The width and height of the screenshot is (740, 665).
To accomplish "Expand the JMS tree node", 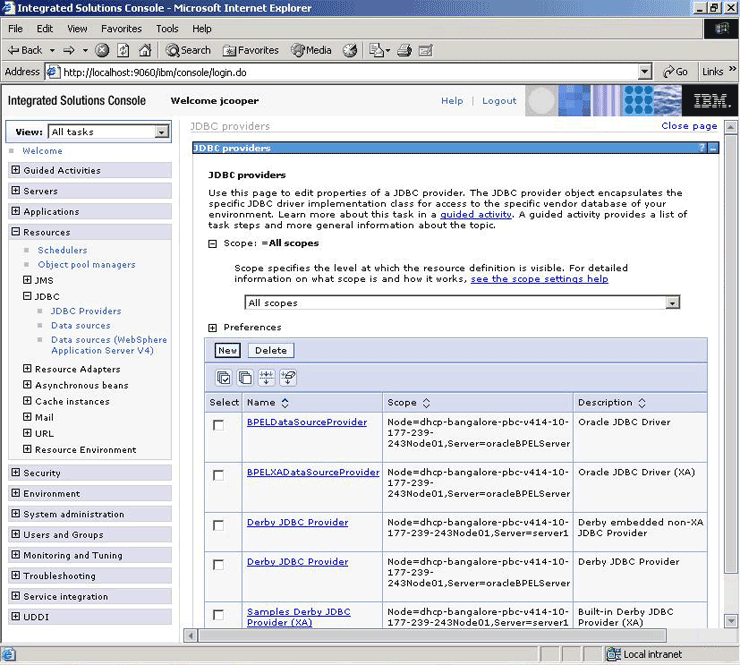I will coord(27,280).
